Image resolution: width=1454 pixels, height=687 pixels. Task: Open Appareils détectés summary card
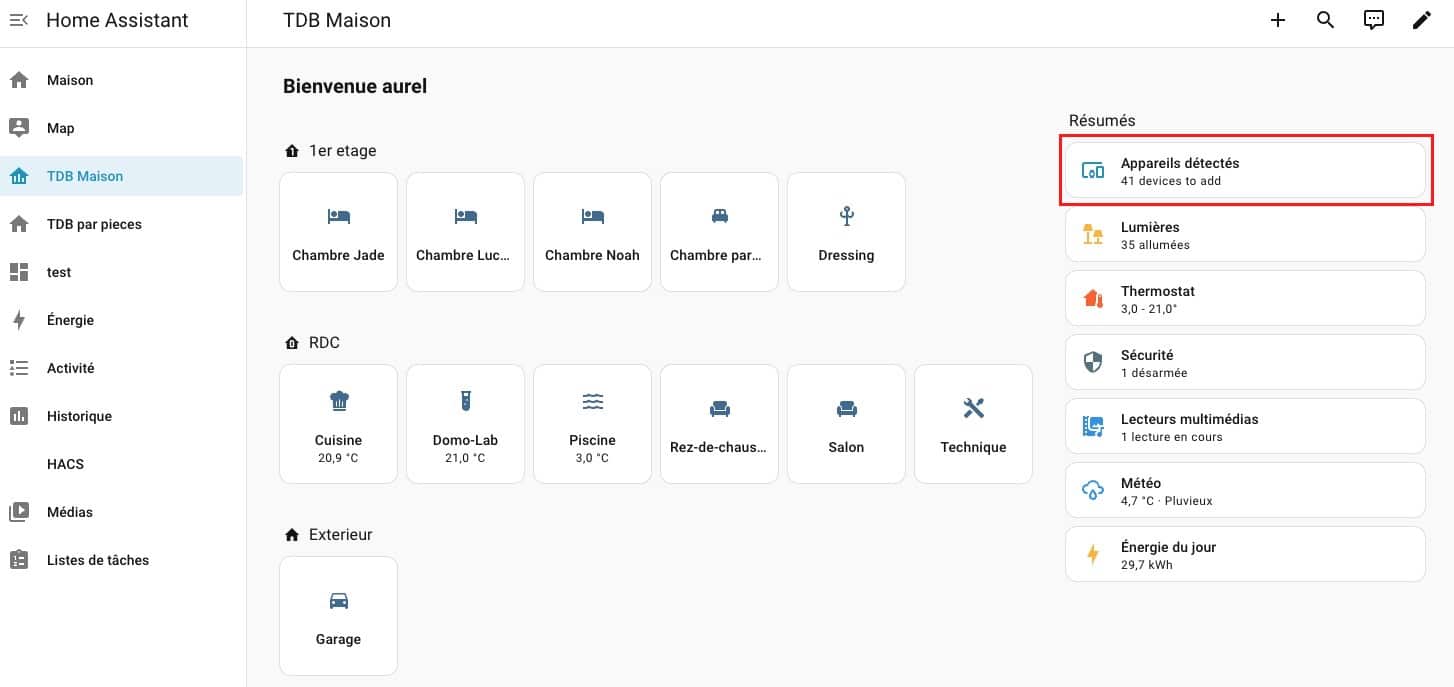1244,171
